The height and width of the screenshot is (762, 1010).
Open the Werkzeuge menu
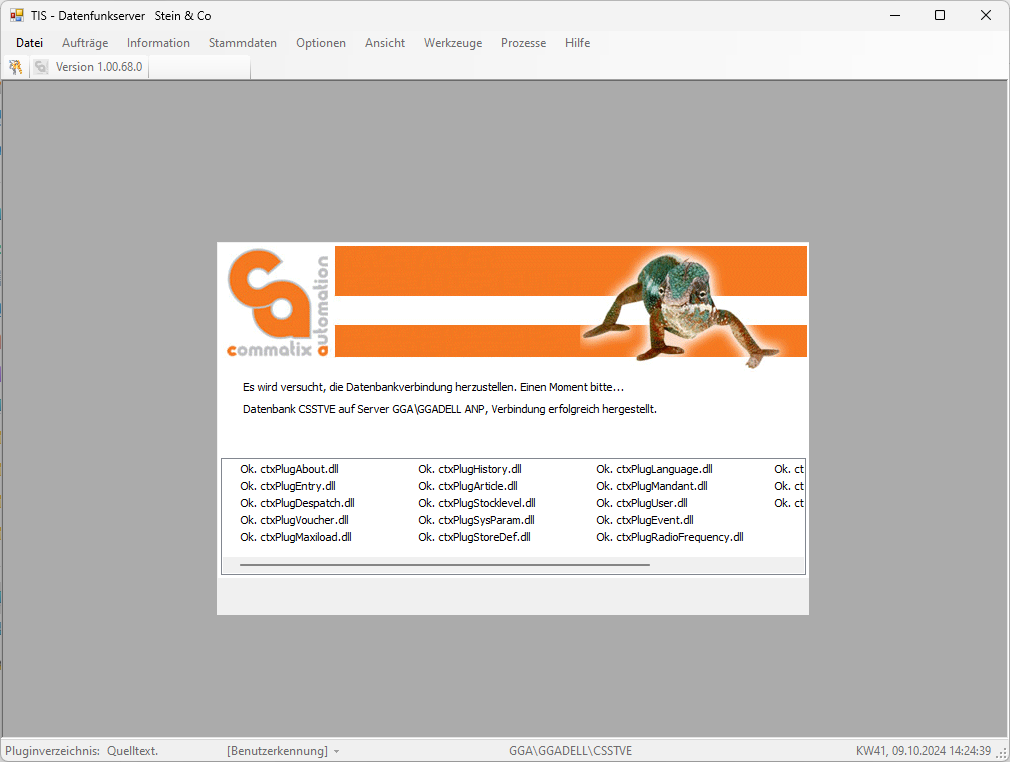(x=453, y=43)
